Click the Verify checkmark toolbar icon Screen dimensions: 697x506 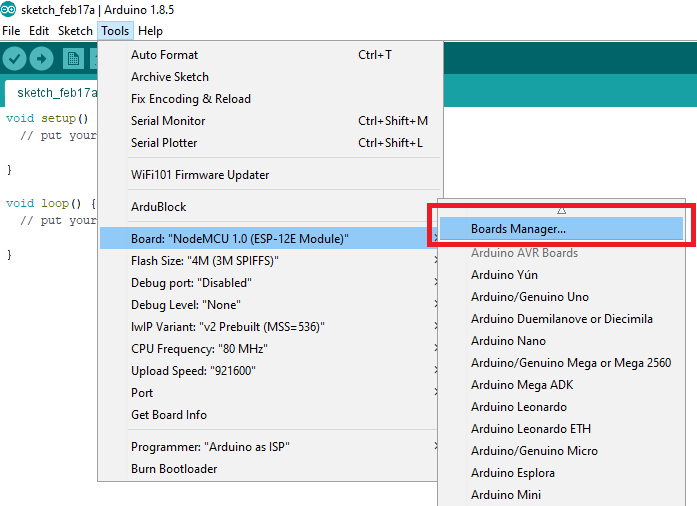pos(14,59)
